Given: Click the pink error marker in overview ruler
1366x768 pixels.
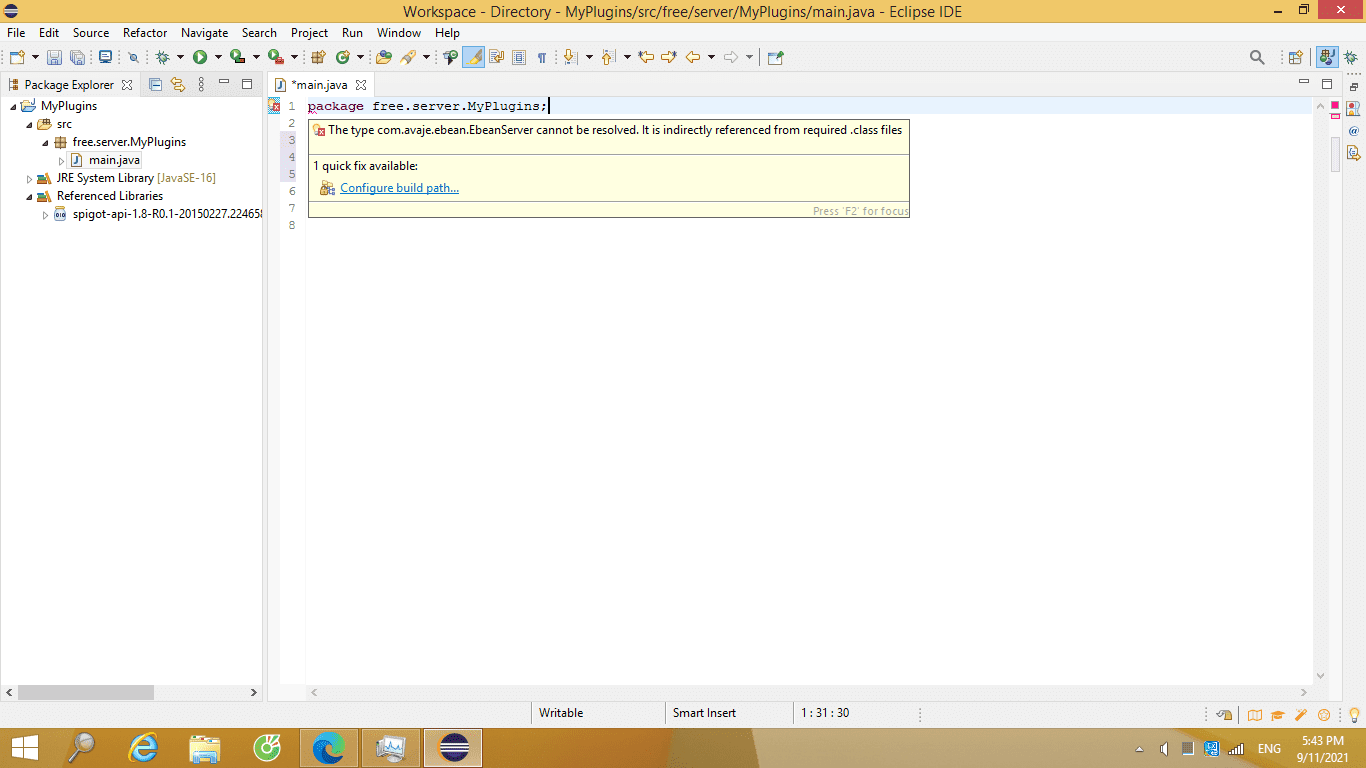Looking at the screenshot, I should (1335, 115).
